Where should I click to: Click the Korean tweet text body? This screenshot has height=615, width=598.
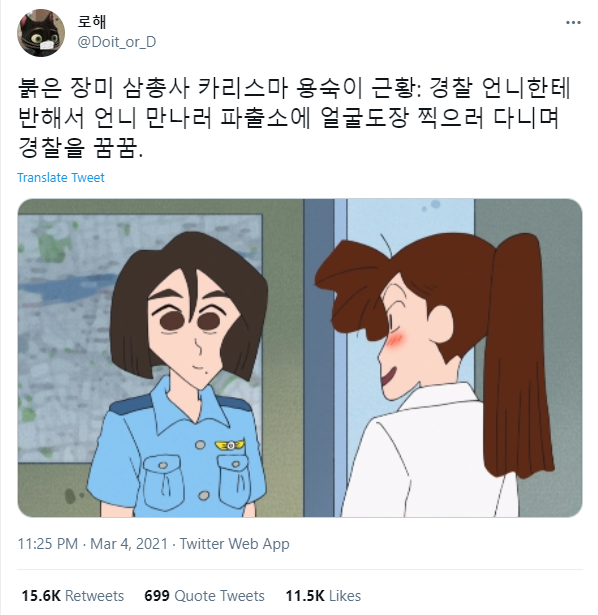(294, 118)
